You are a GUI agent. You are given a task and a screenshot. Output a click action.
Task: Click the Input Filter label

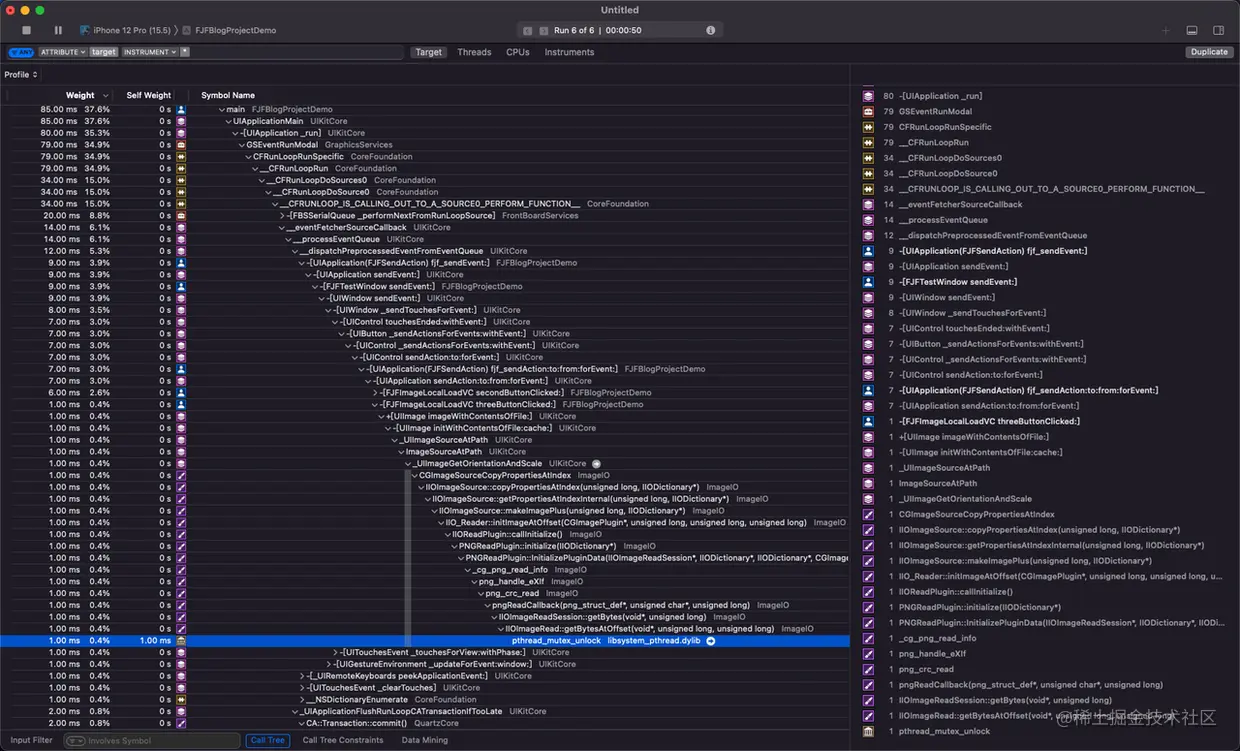pos(31,740)
